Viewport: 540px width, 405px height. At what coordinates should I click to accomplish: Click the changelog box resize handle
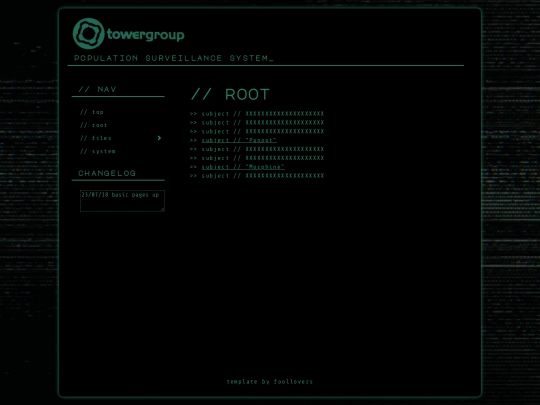[163, 209]
